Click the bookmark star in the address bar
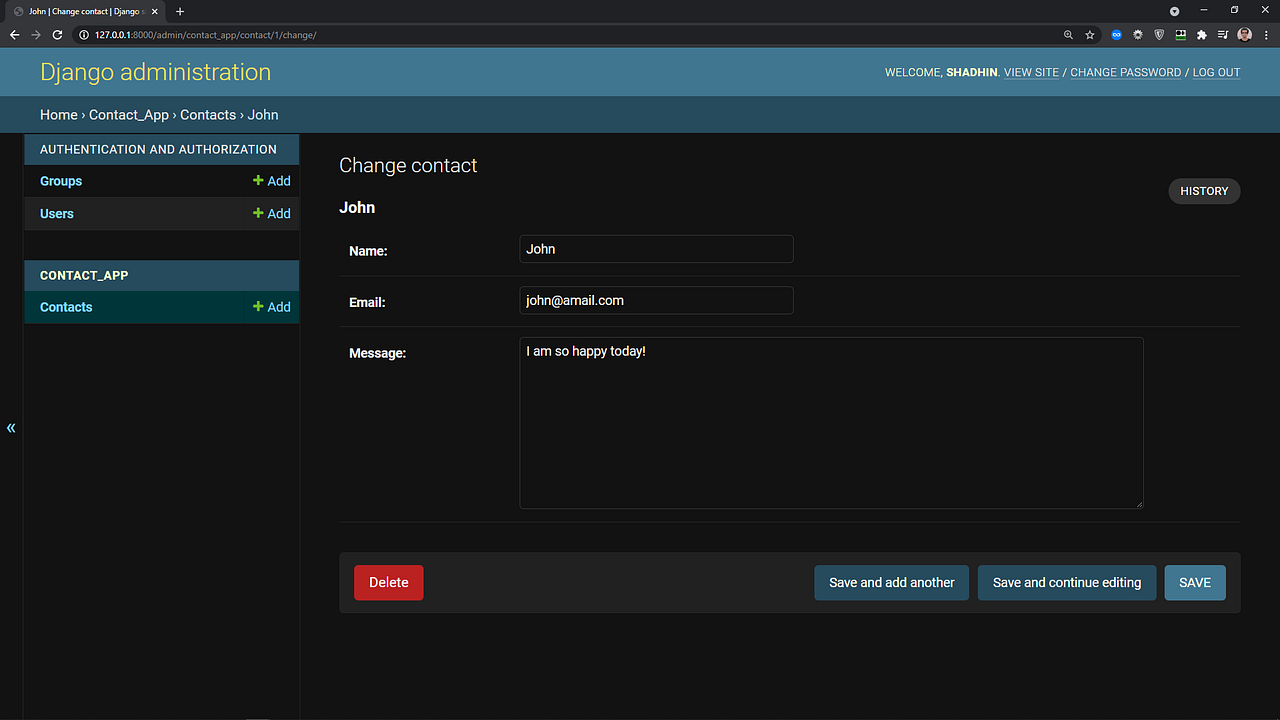The image size is (1280, 720). (1089, 34)
